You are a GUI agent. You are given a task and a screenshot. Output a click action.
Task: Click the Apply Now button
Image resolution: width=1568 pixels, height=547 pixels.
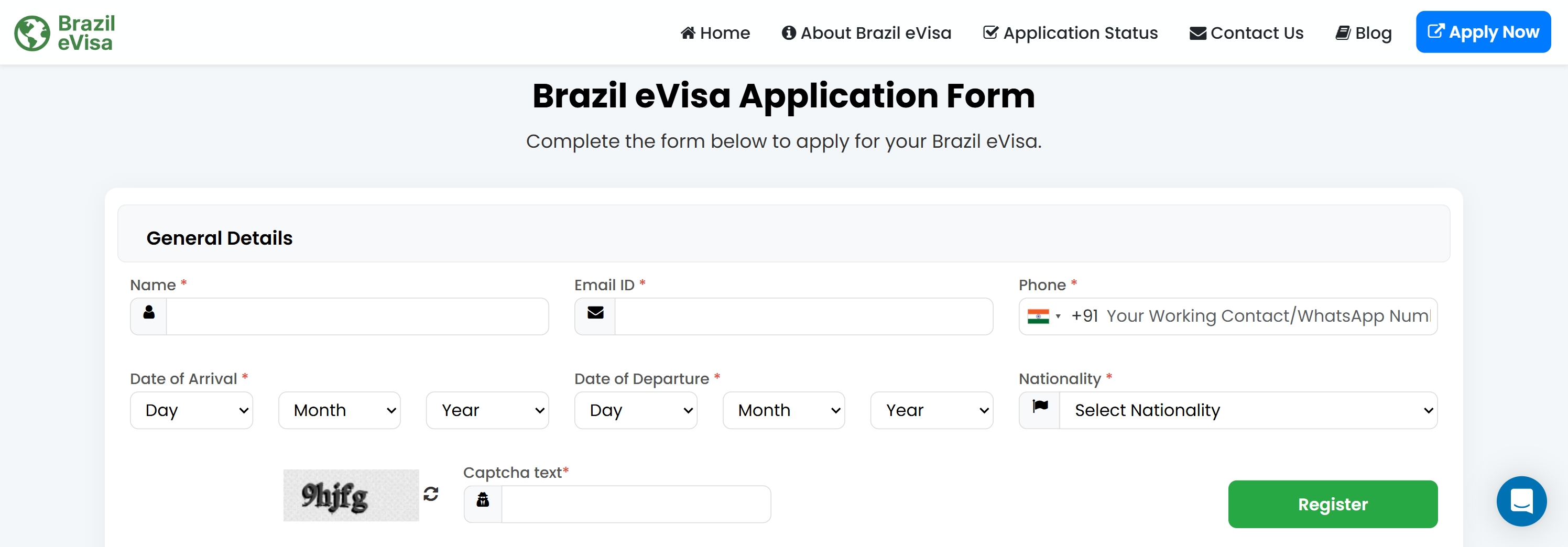click(1483, 32)
